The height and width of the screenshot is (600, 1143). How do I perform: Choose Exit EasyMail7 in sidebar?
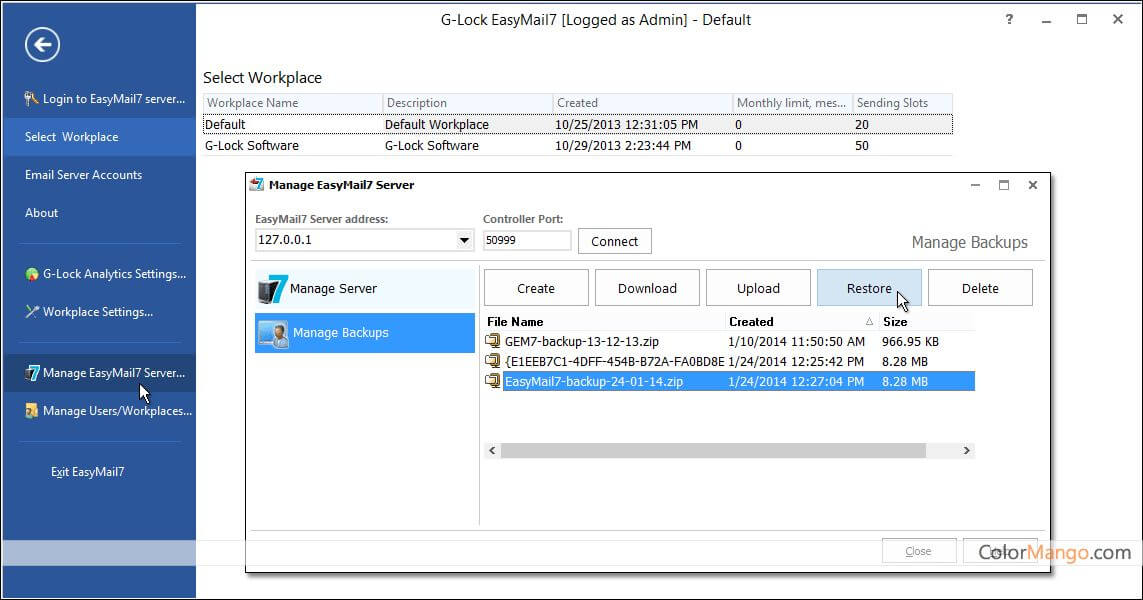(87, 472)
